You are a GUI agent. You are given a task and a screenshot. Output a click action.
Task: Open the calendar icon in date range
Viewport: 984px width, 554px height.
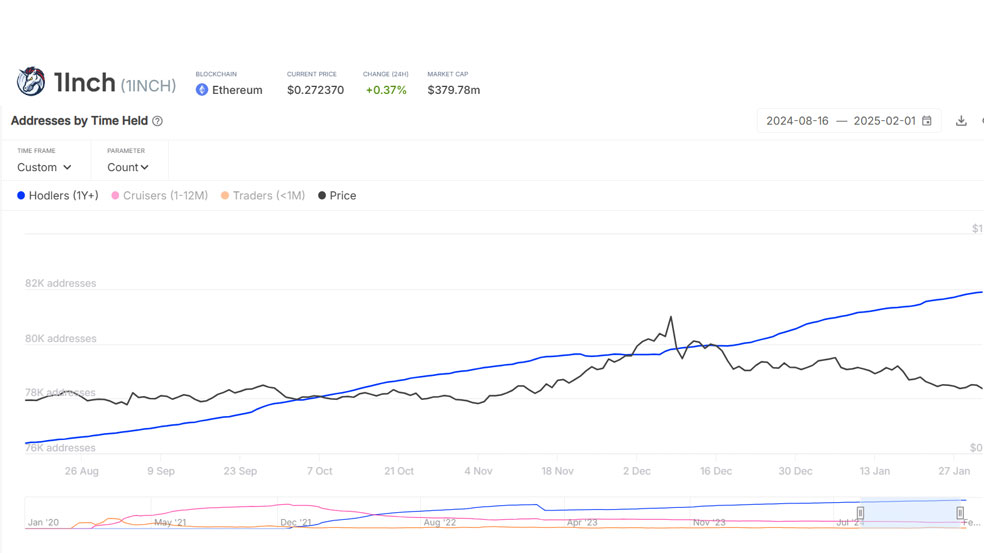point(927,120)
